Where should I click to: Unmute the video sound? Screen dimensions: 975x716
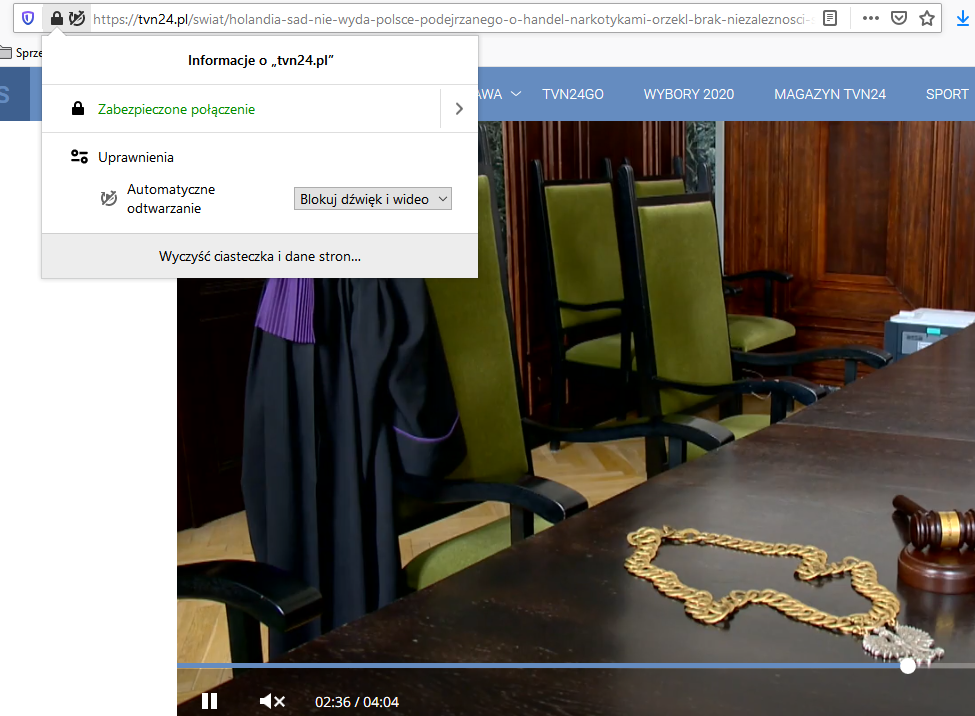click(x=272, y=701)
